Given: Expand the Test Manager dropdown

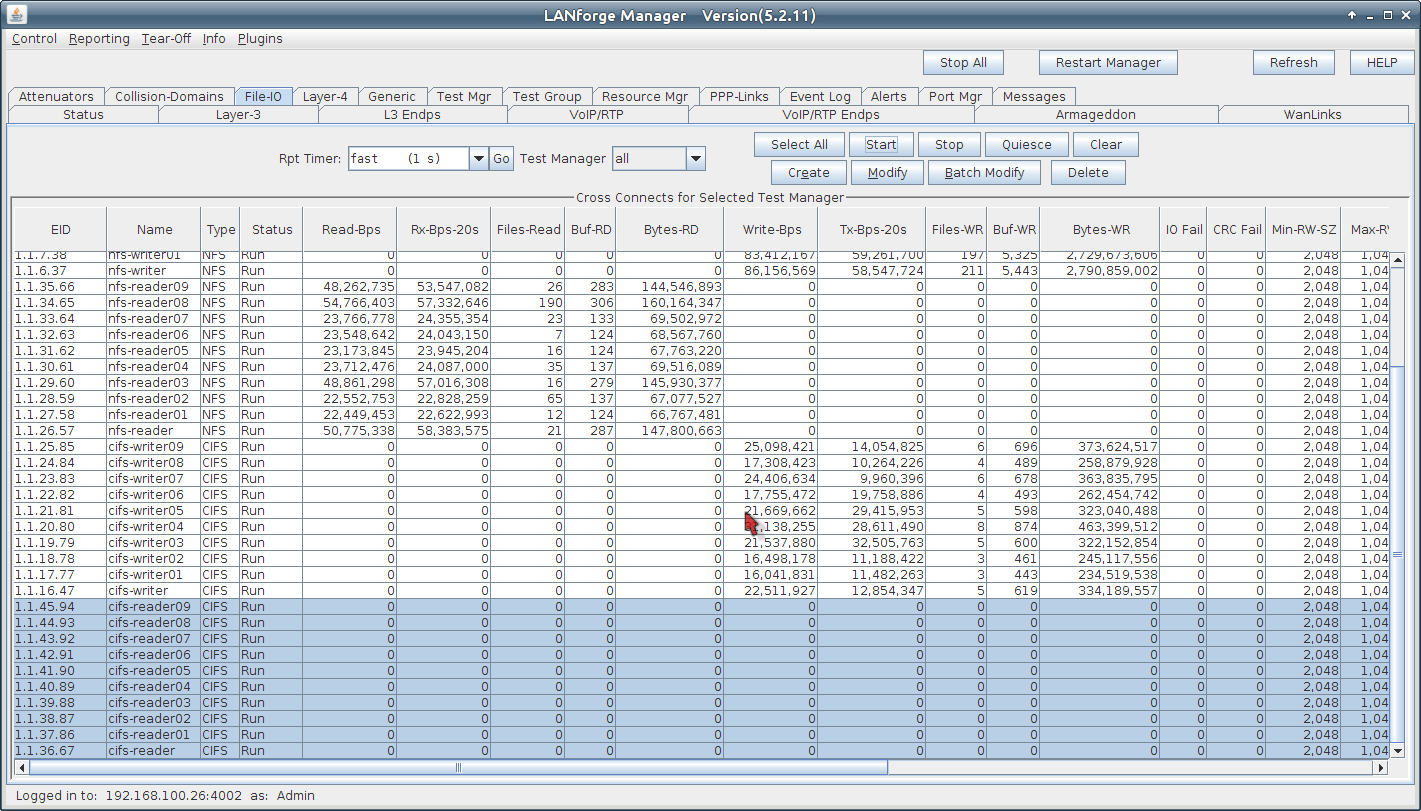Looking at the screenshot, I should coord(696,159).
